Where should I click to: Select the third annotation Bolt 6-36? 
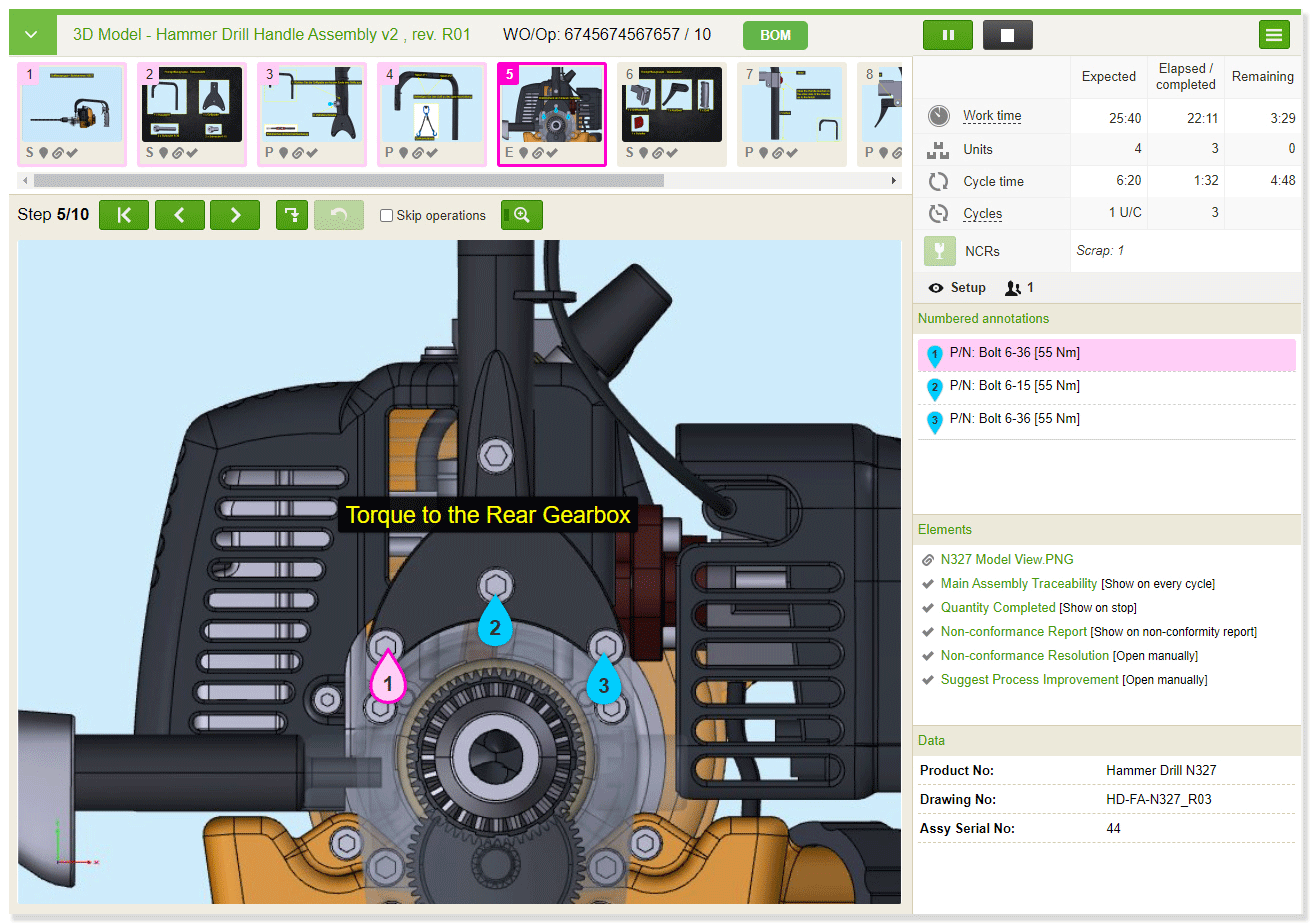tap(1014, 419)
